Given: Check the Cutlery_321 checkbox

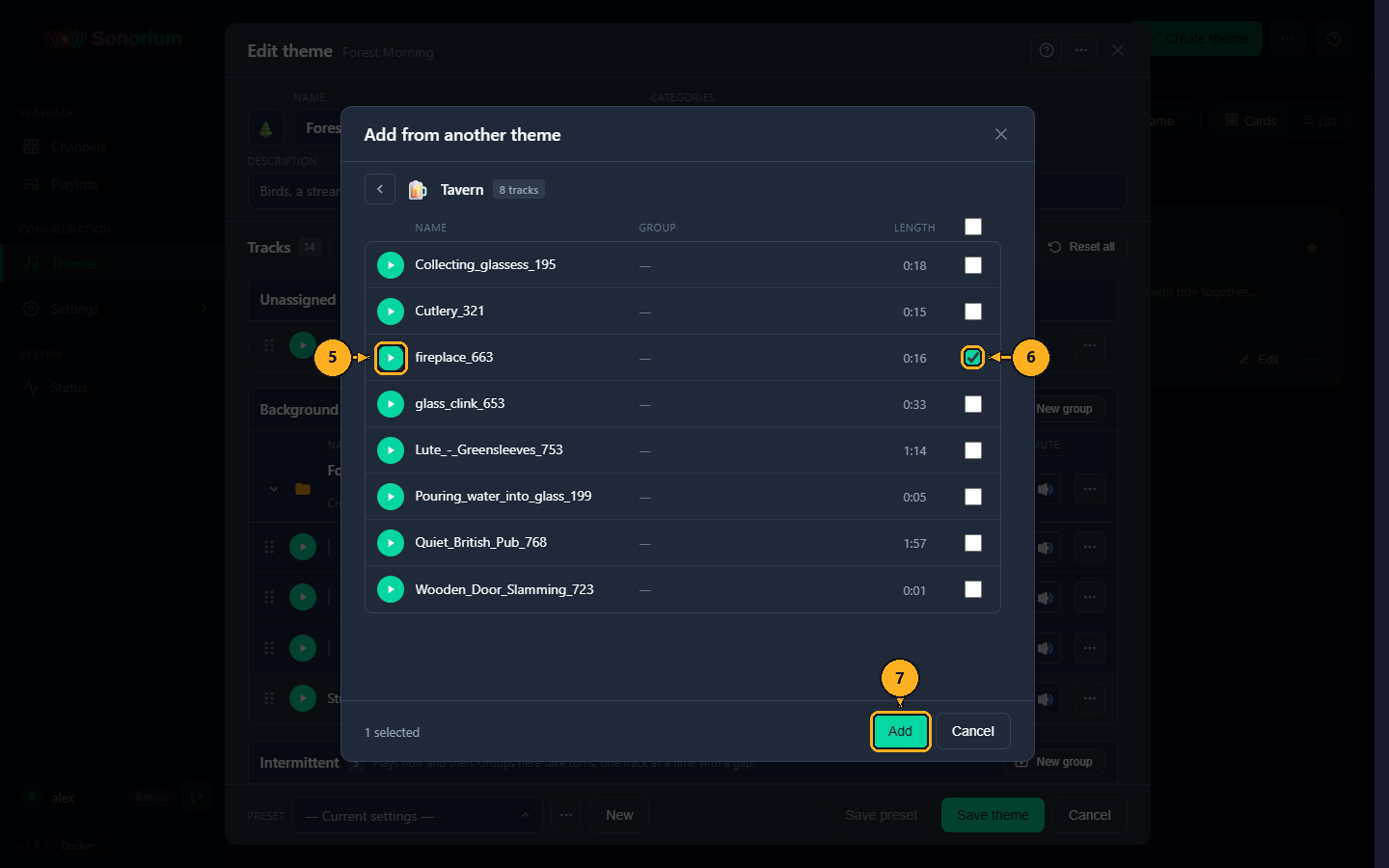Looking at the screenshot, I should point(973,312).
